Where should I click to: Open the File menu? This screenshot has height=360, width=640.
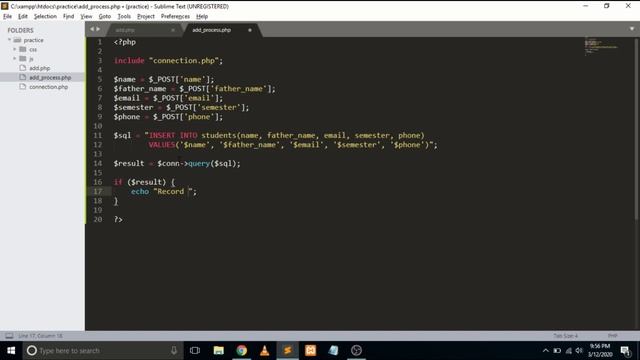click(x=7, y=16)
